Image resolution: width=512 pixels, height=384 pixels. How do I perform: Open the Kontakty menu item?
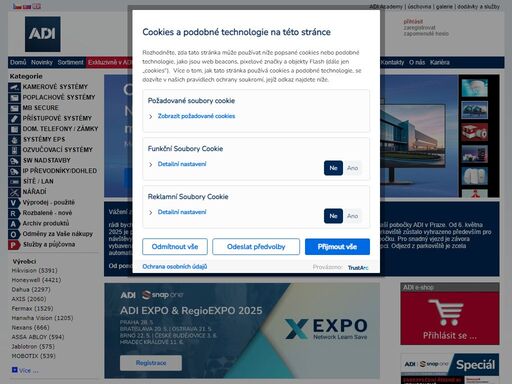[x=392, y=62]
